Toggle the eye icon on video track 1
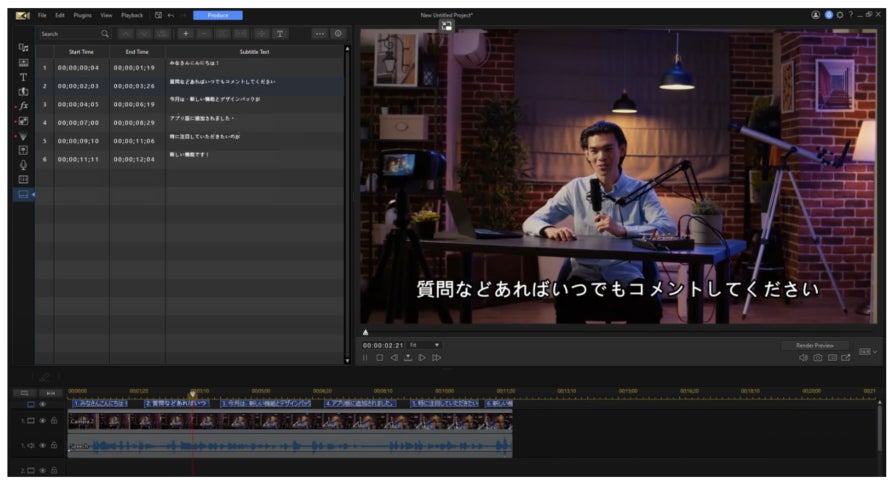Viewport: 894px width, 483px height. pyautogui.click(x=43, y=421)
